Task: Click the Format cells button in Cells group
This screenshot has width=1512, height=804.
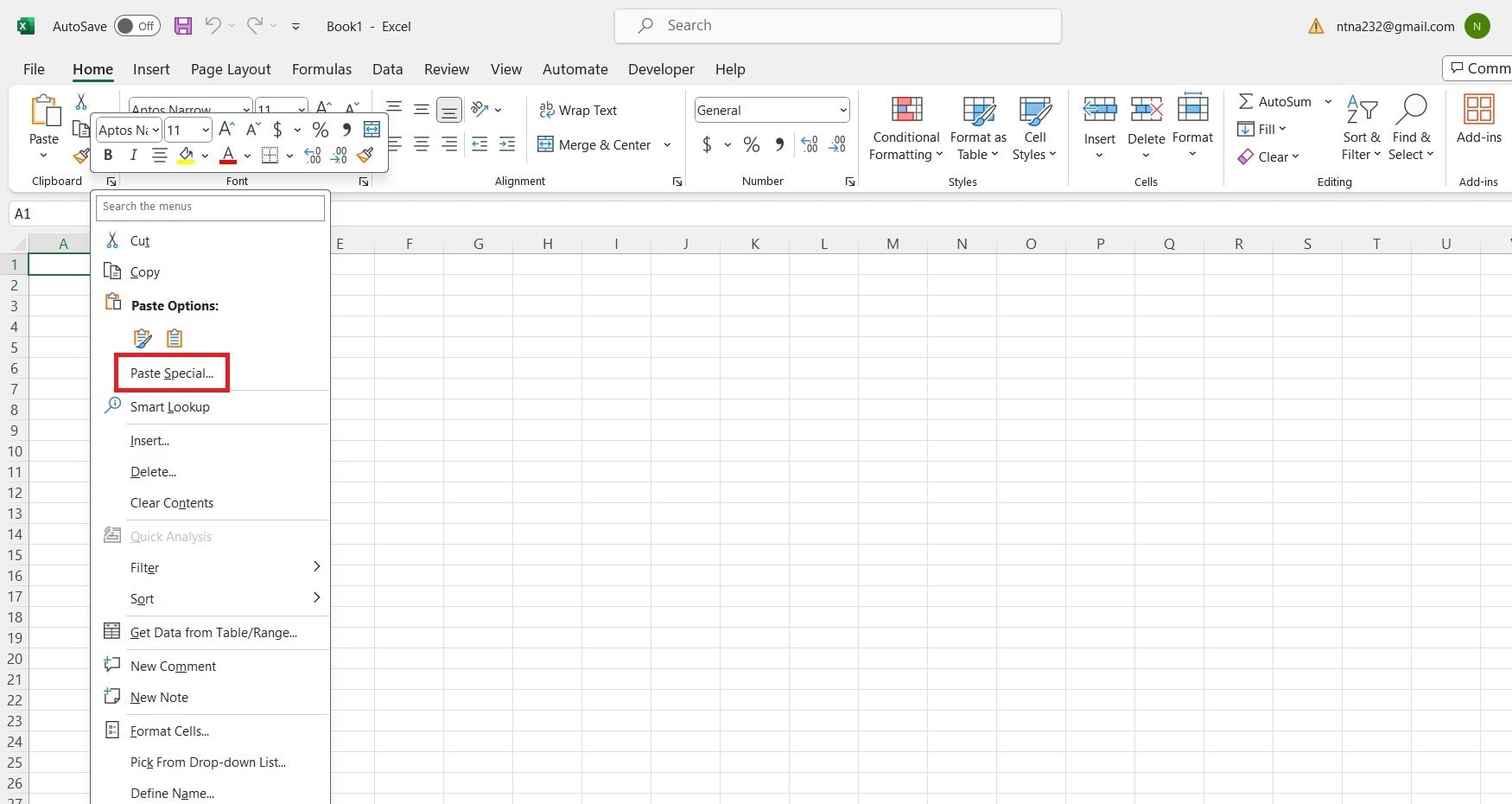Action: click(x=1192, y=128)
